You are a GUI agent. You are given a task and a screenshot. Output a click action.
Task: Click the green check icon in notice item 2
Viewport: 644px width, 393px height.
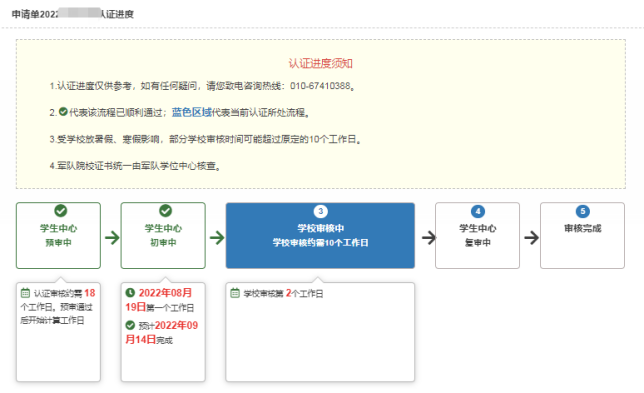click(x=63, y=111)
